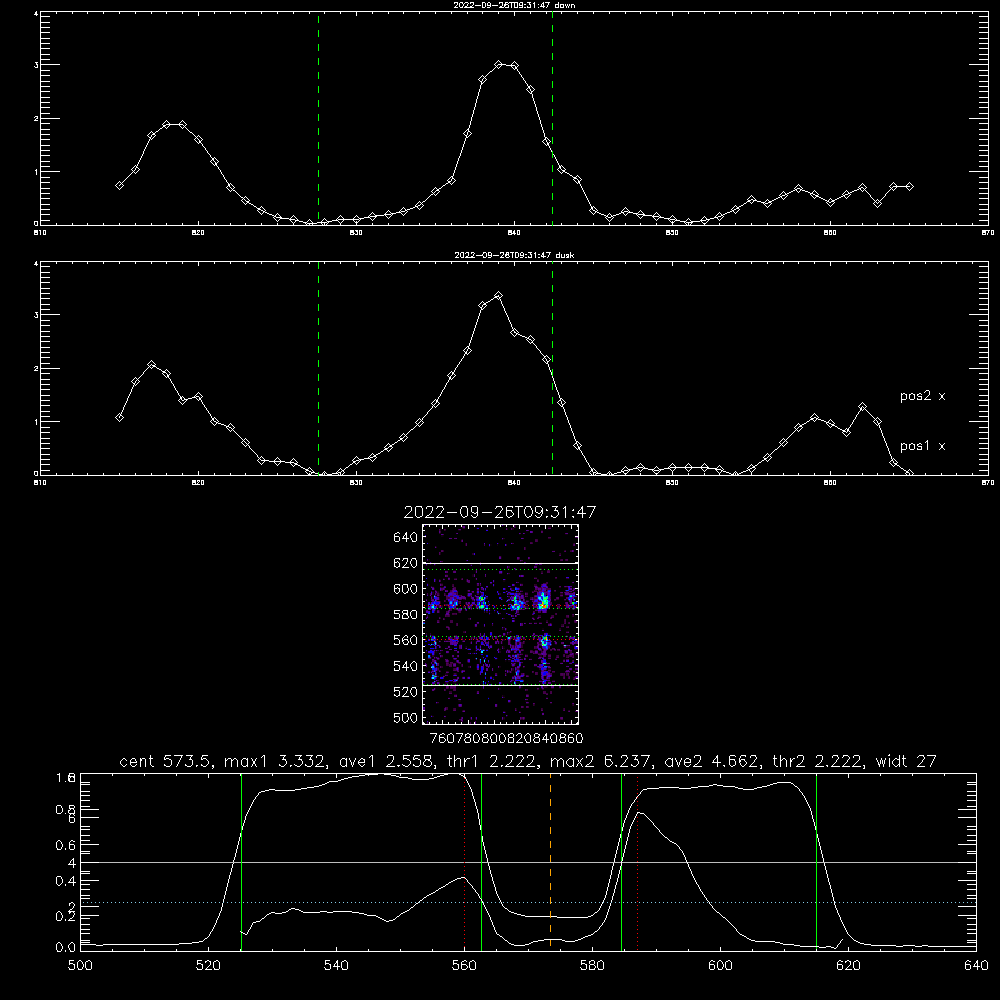Image resolution: width=1000 pixels, height=1000 pixels.
Task: Click the "thr2 2.222" value in stats line
Action: pyautogui.click(x=818, y=761)
